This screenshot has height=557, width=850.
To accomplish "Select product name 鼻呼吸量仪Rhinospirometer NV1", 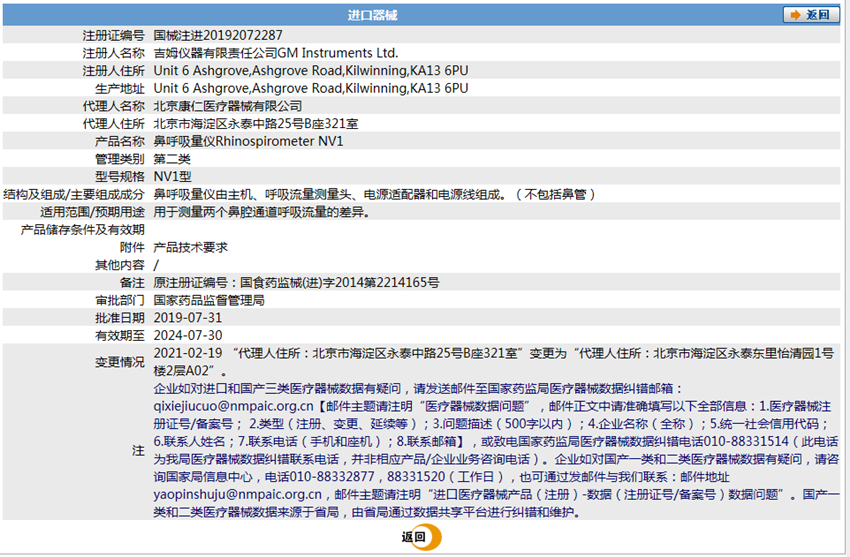I will [248, 141].
